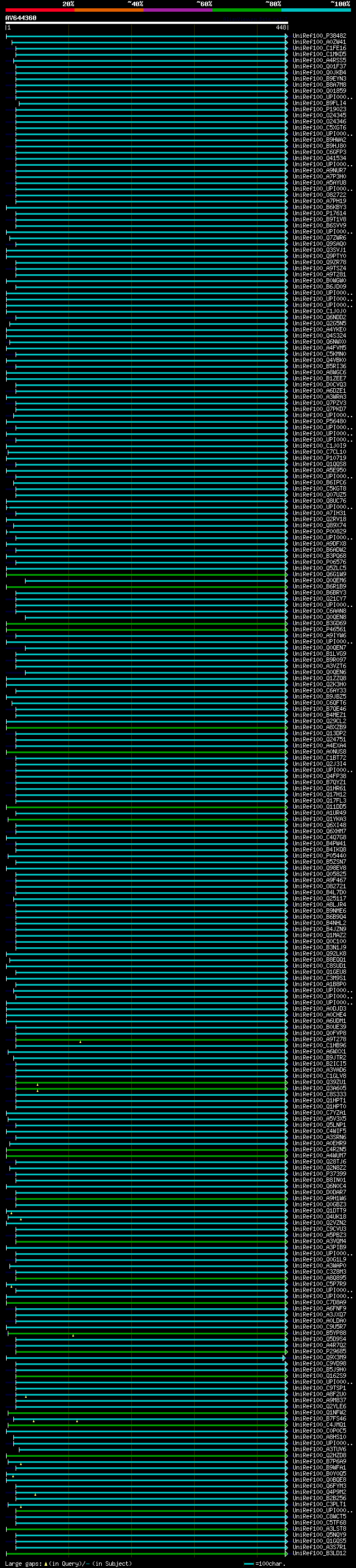Click the purple ~60% identity legend bar
The image size is (356, 1568).
tap(177, 10)
